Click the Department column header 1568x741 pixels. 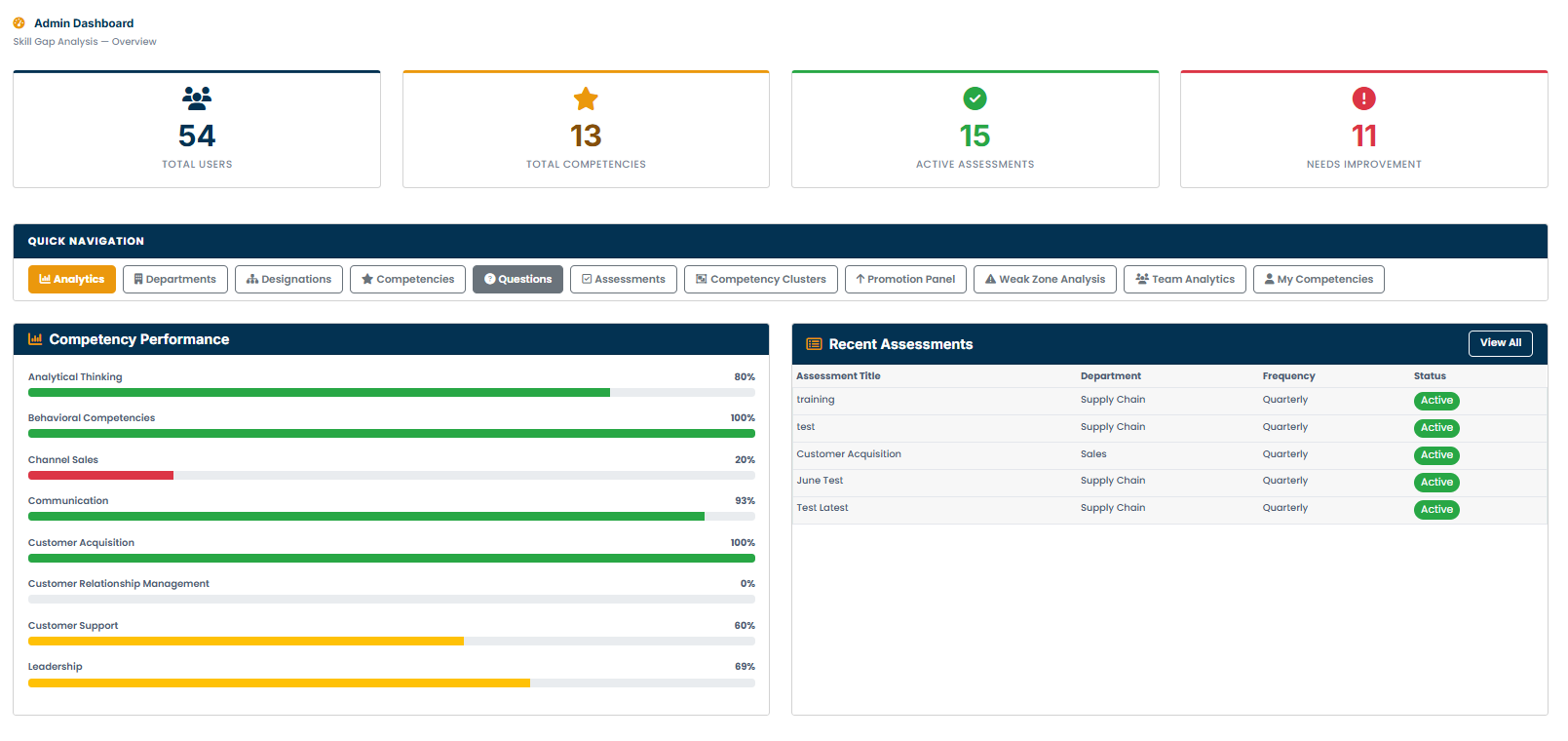point(1111,376)
